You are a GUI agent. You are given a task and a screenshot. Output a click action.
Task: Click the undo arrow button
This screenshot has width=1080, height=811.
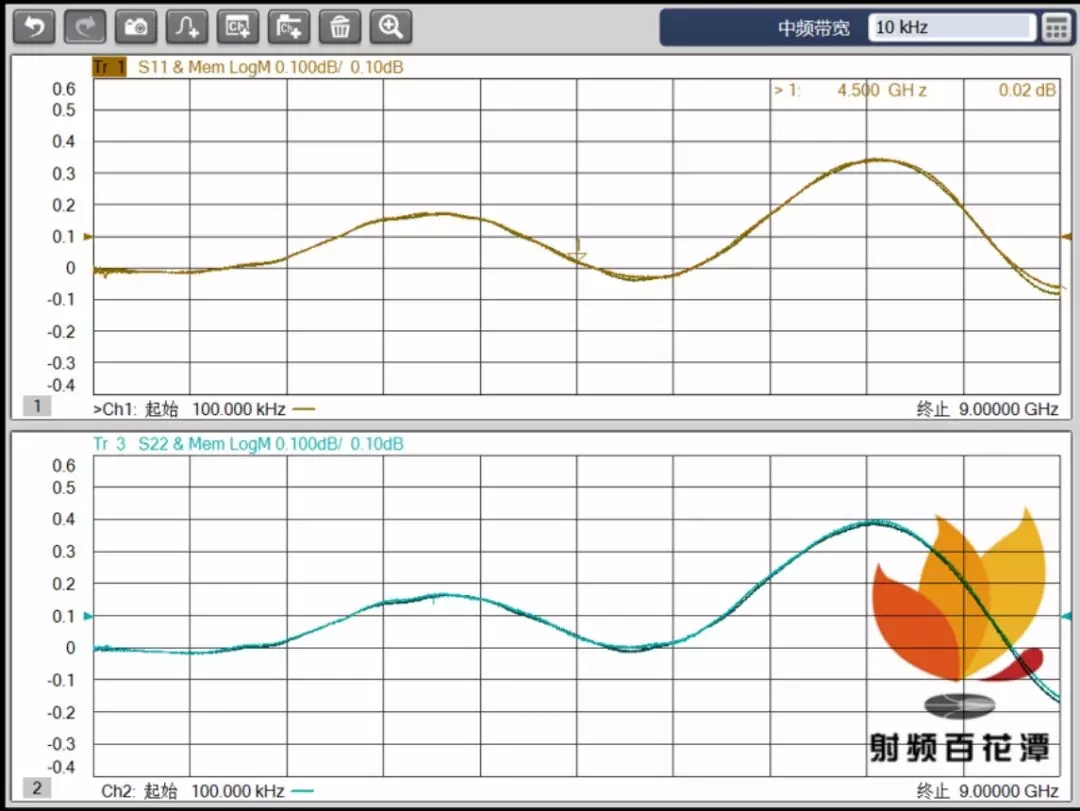click(34, 28)
